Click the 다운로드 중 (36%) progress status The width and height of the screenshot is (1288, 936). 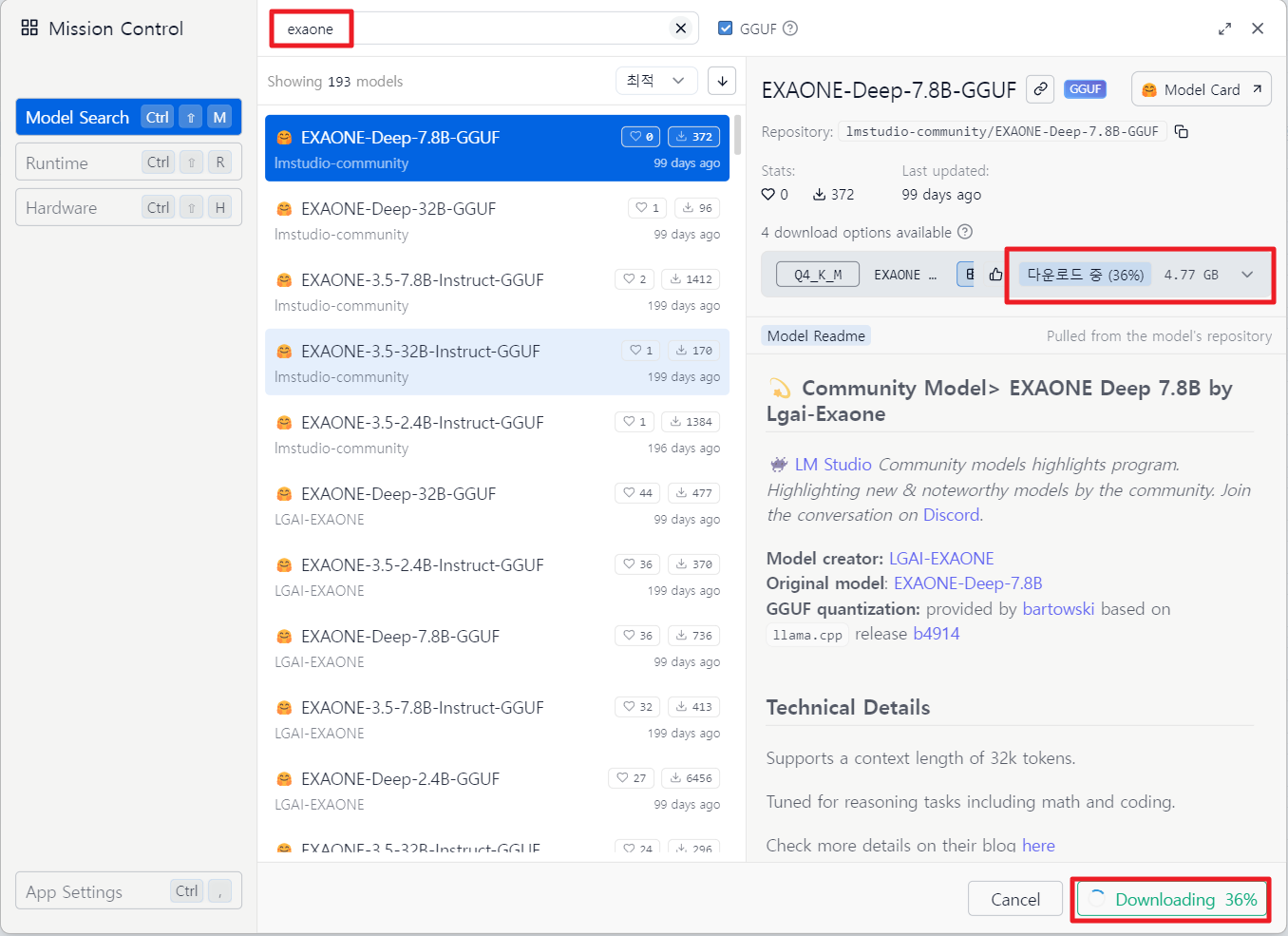tap(1086, 275)
